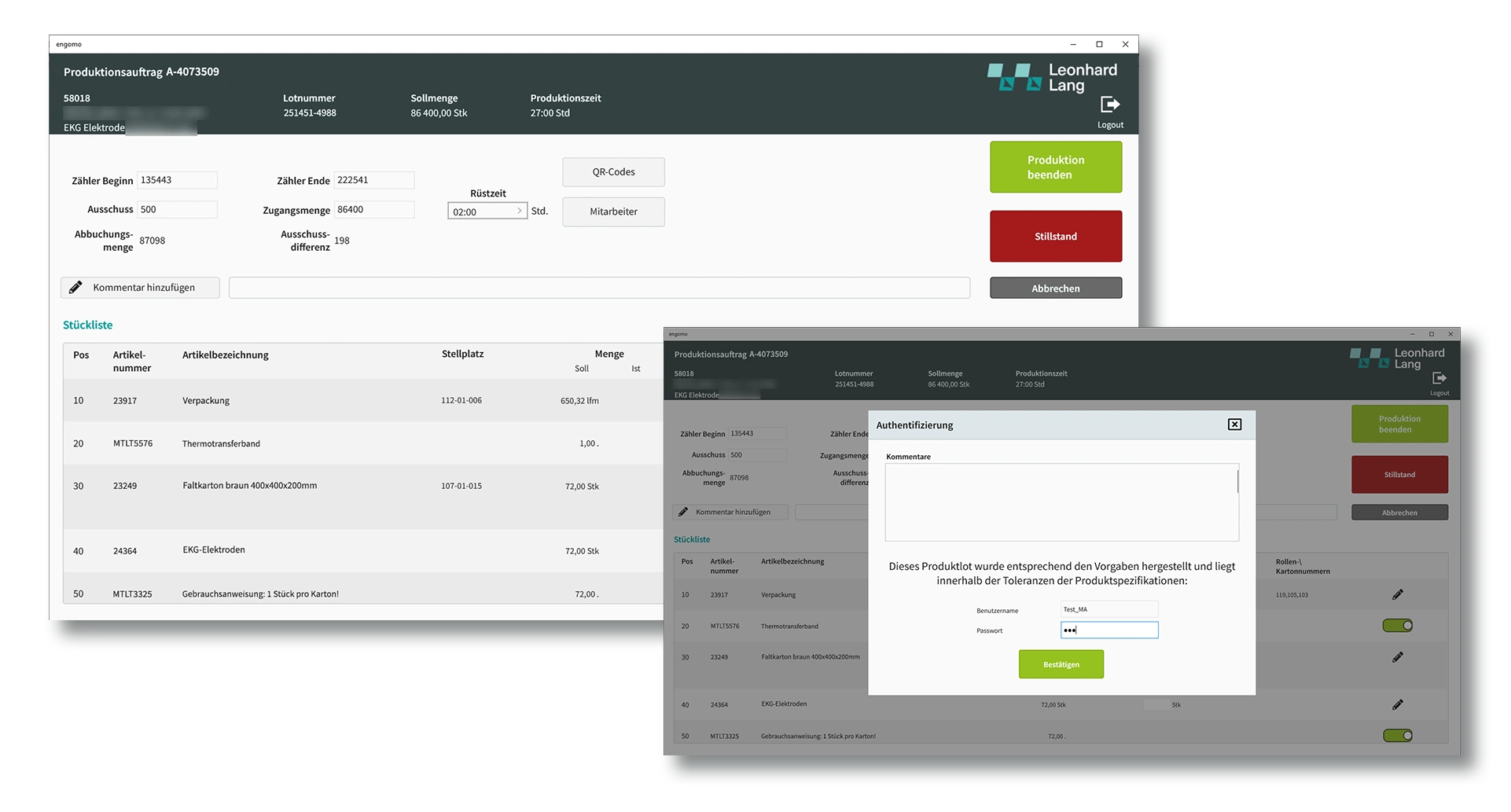Open the Rüstzeit 02:00 dropdown
Viewport: 1511px width, 812px height.
tap(487, 211)
